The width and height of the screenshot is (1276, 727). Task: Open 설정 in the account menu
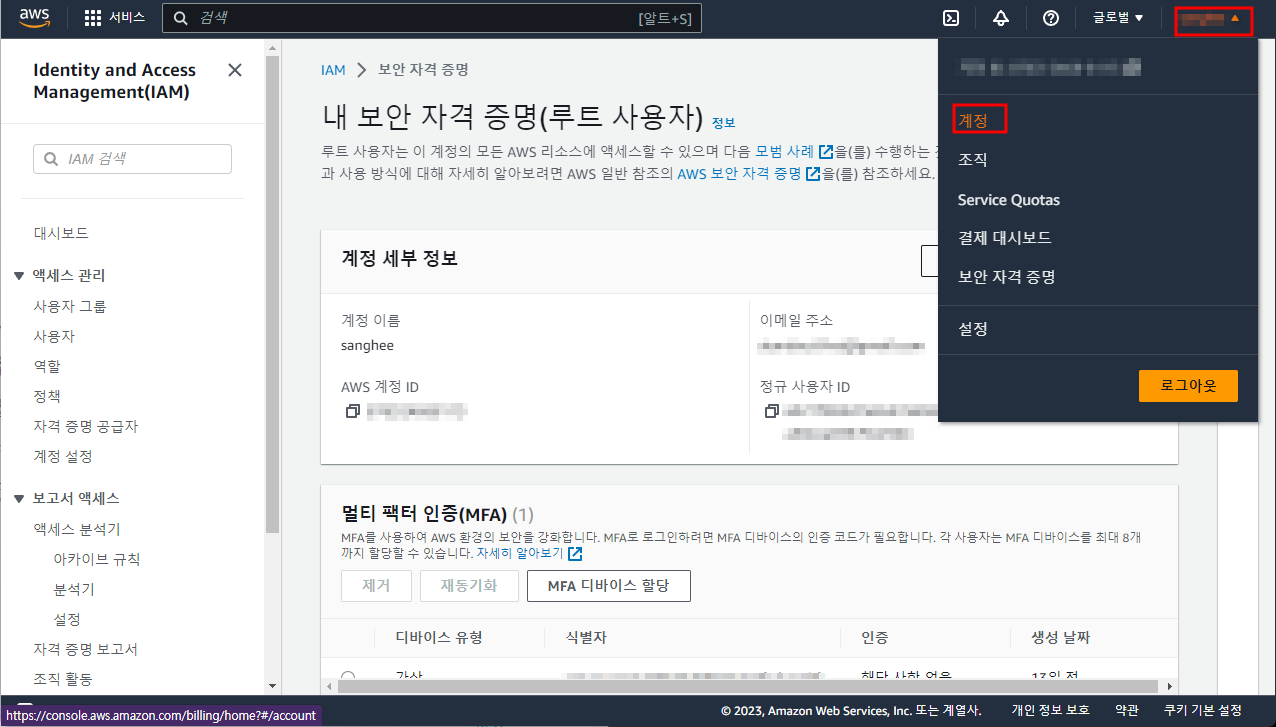coord(973,329)
